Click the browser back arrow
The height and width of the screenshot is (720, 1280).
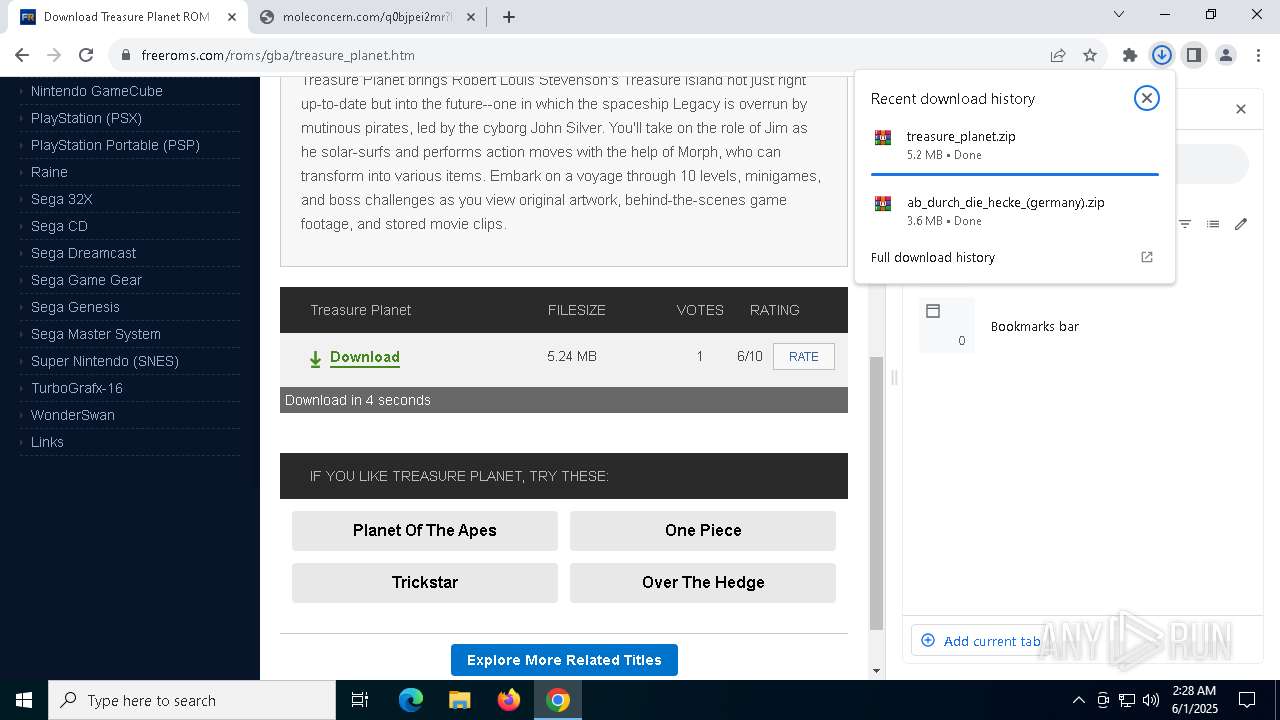click(22, 55)
